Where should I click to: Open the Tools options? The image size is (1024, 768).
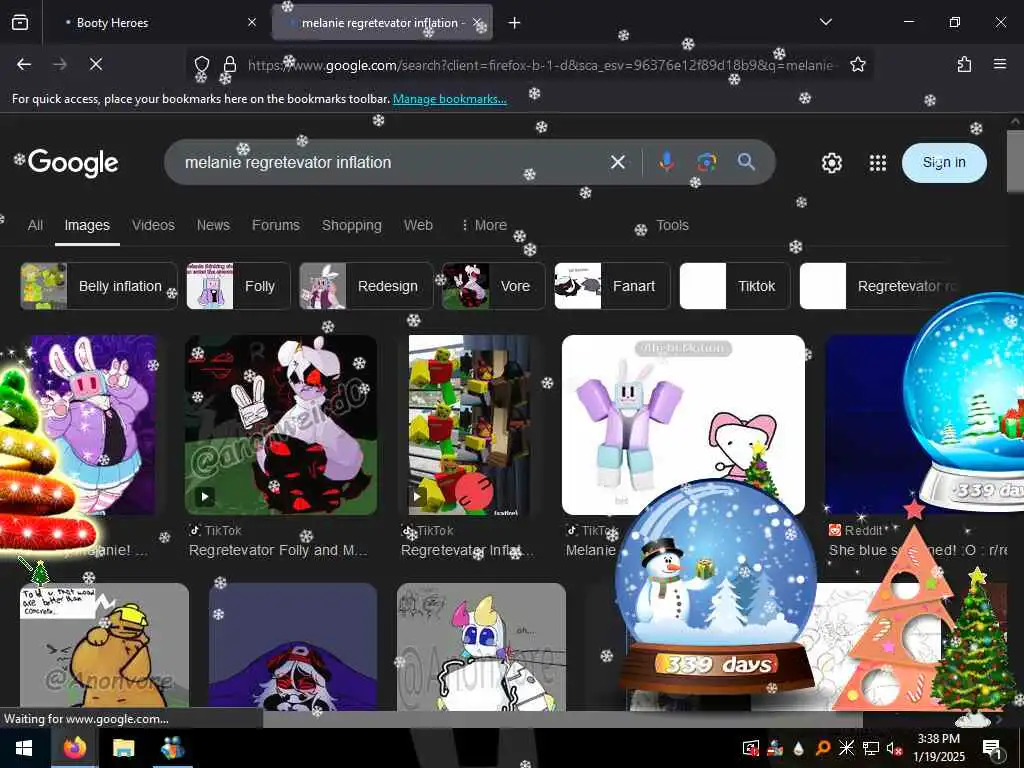[x=672, y=225]
